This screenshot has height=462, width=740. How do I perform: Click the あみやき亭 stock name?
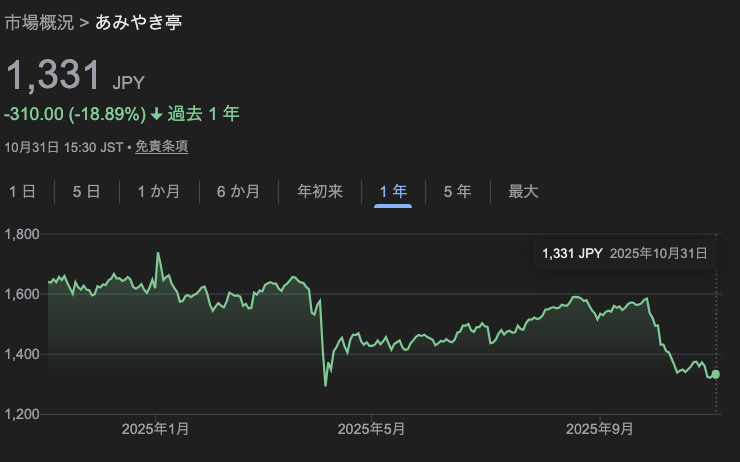[138, 21]
